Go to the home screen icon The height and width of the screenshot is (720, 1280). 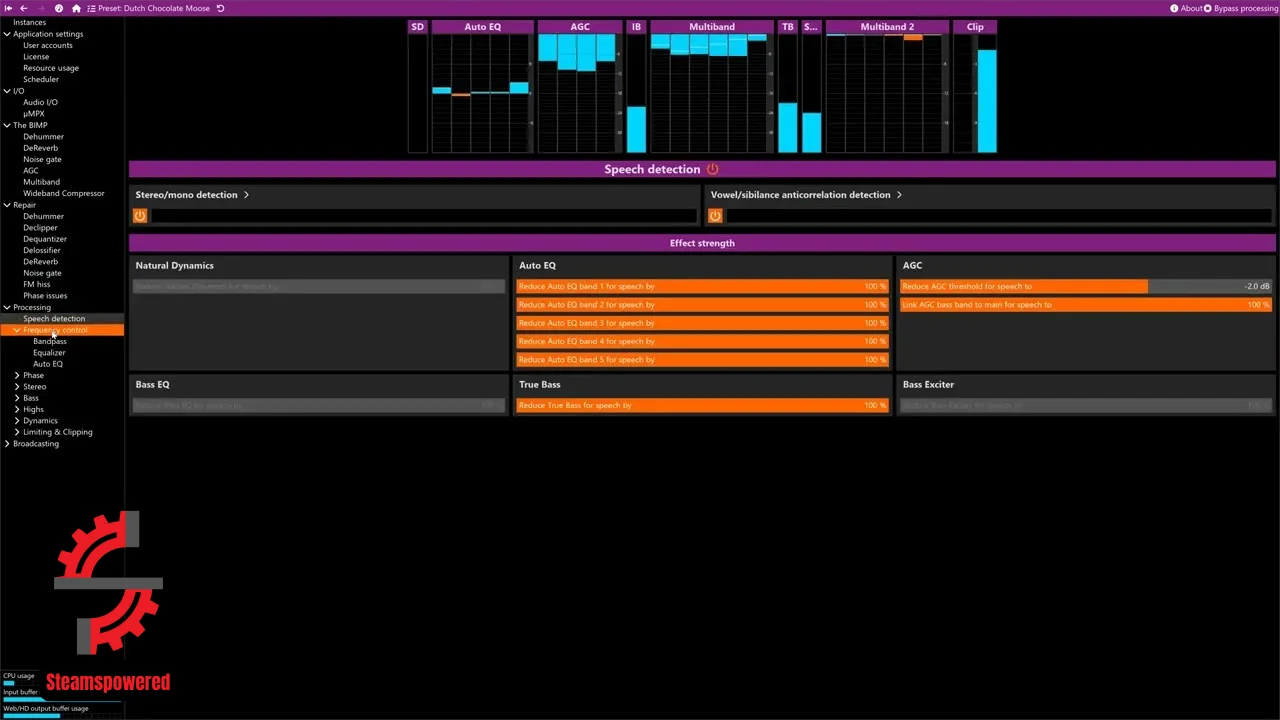click(76, 8)
